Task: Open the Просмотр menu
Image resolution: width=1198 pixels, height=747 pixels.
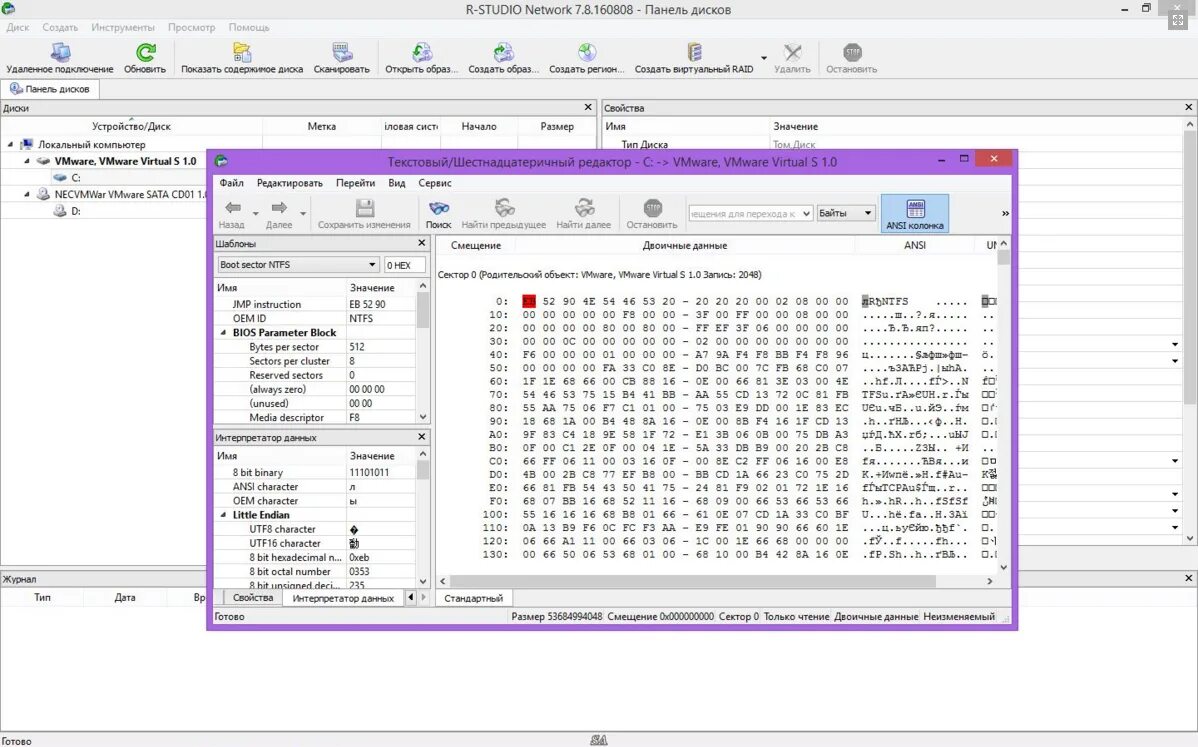Action: [x=192, y=27]
